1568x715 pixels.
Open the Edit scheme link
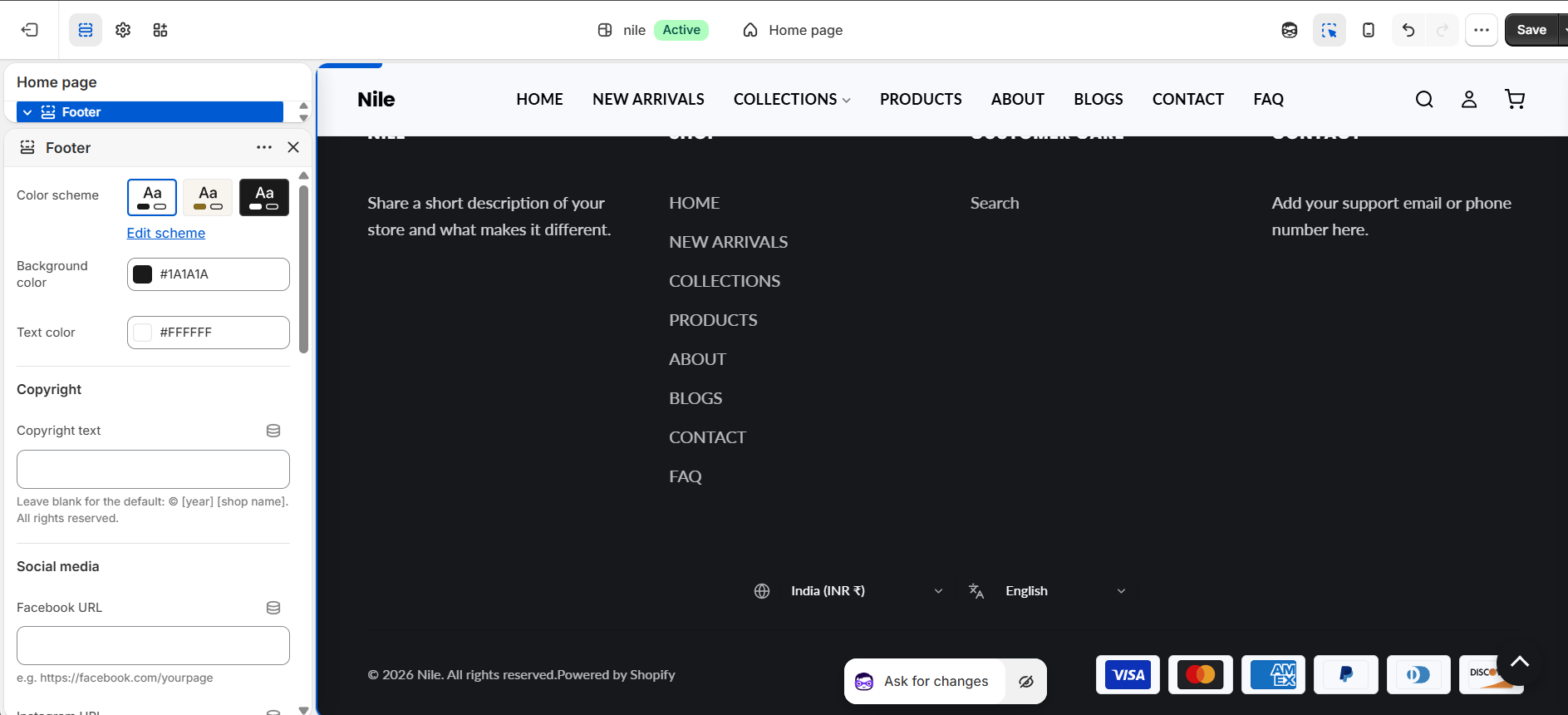pyautogui.click(x=166, y=233)
